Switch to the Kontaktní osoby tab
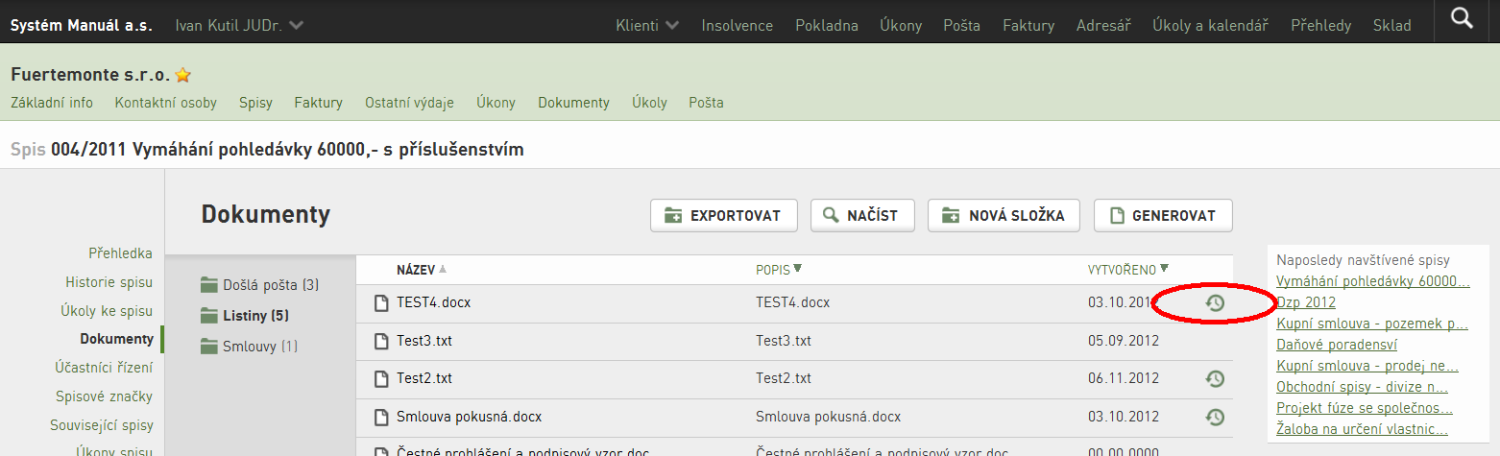Viewport: 1500px width, 456px height. [166, 102]
